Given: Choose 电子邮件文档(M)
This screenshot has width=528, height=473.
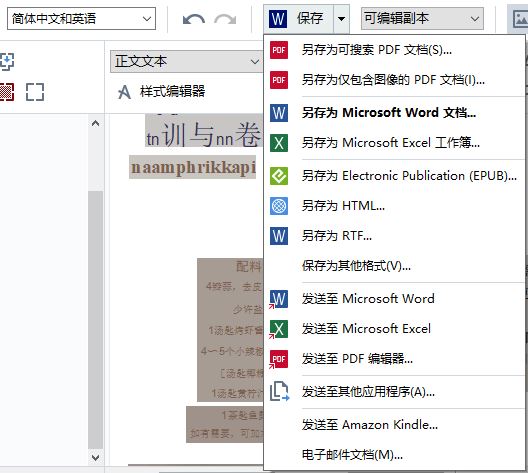Looking at the screenshot, I should pos(394,455).
